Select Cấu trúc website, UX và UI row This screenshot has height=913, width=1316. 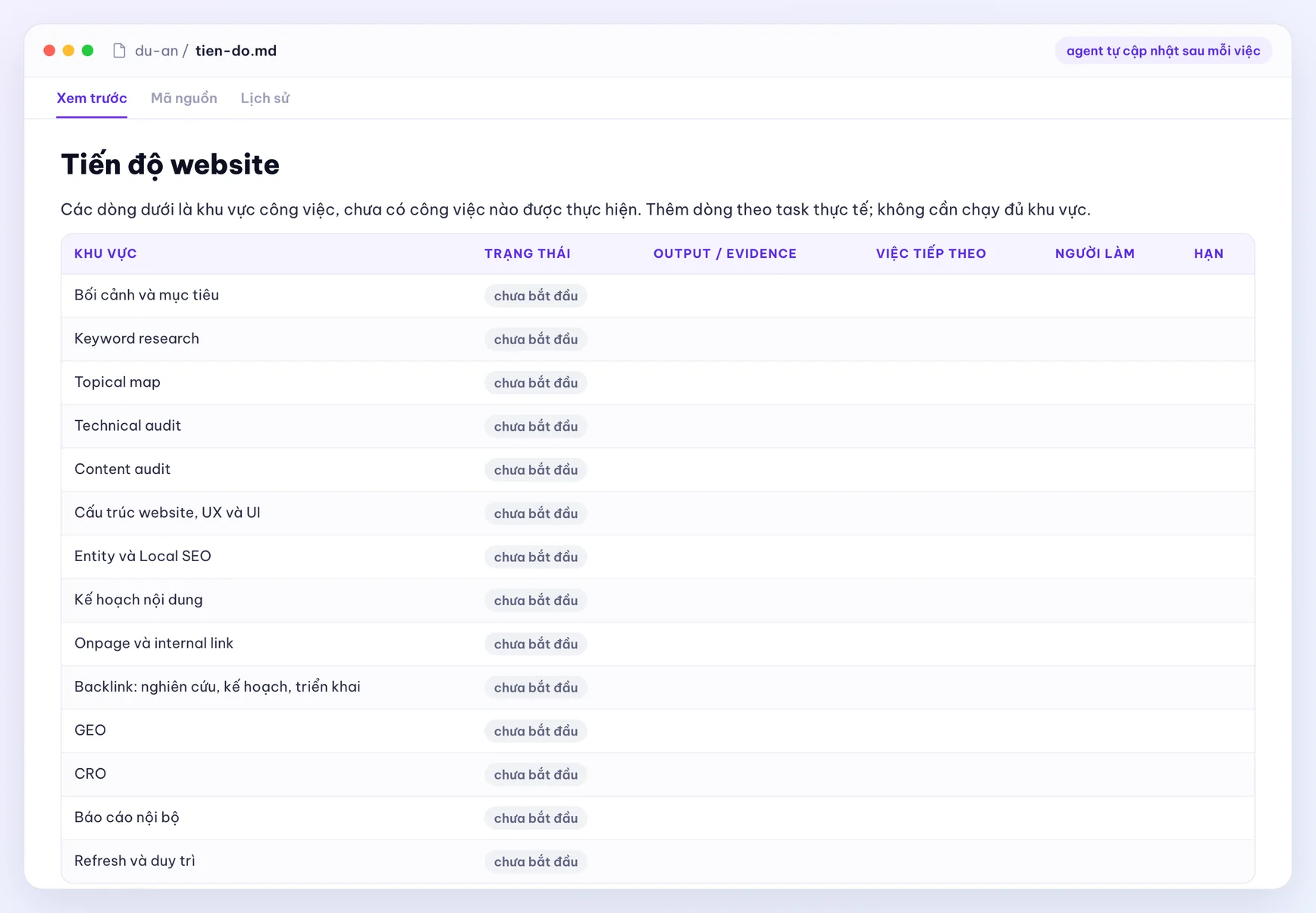pos(658,513)
